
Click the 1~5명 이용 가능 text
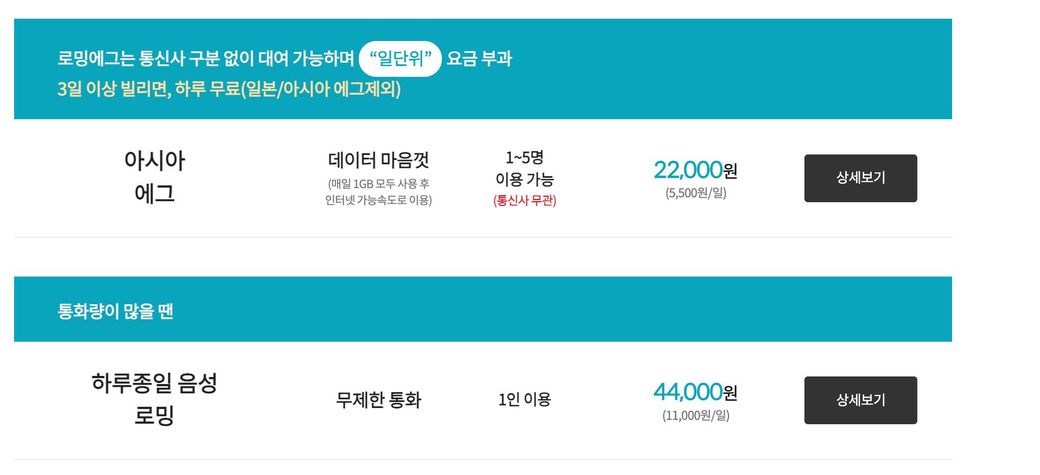[x=524, y=168]
